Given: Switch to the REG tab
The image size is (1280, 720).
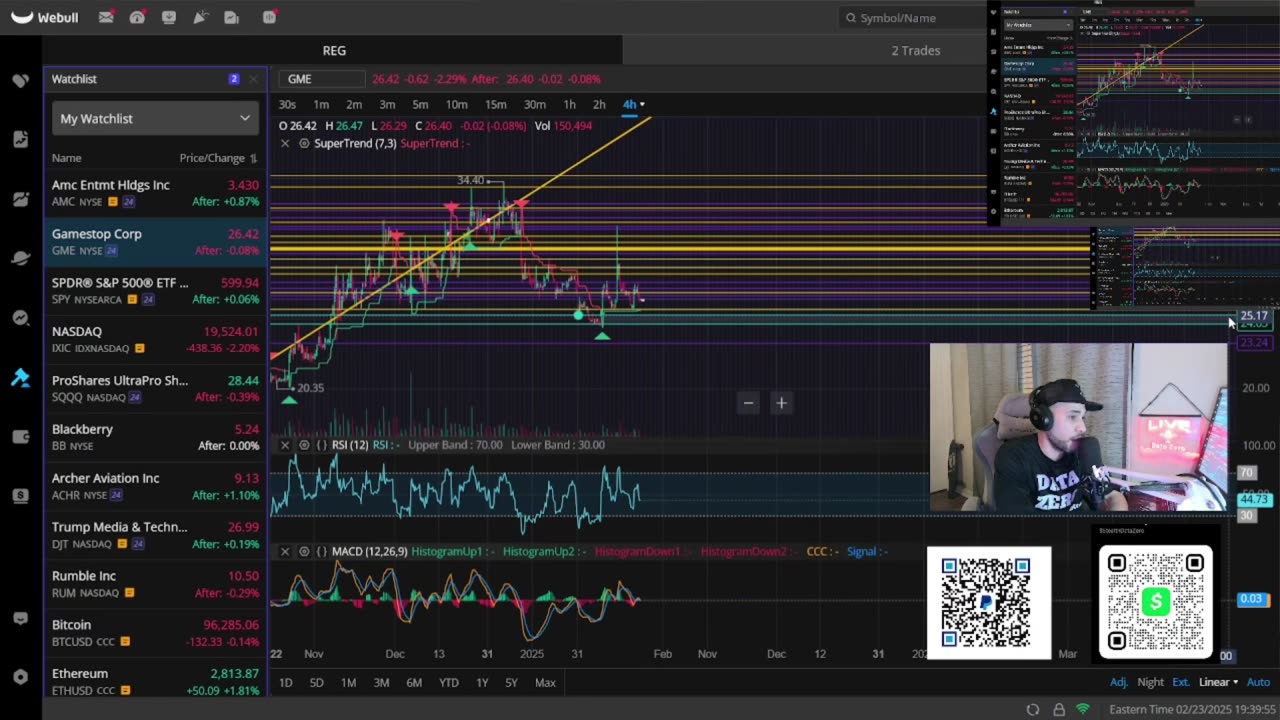Looking at the screenshot, I should click(x=334, y=50).
